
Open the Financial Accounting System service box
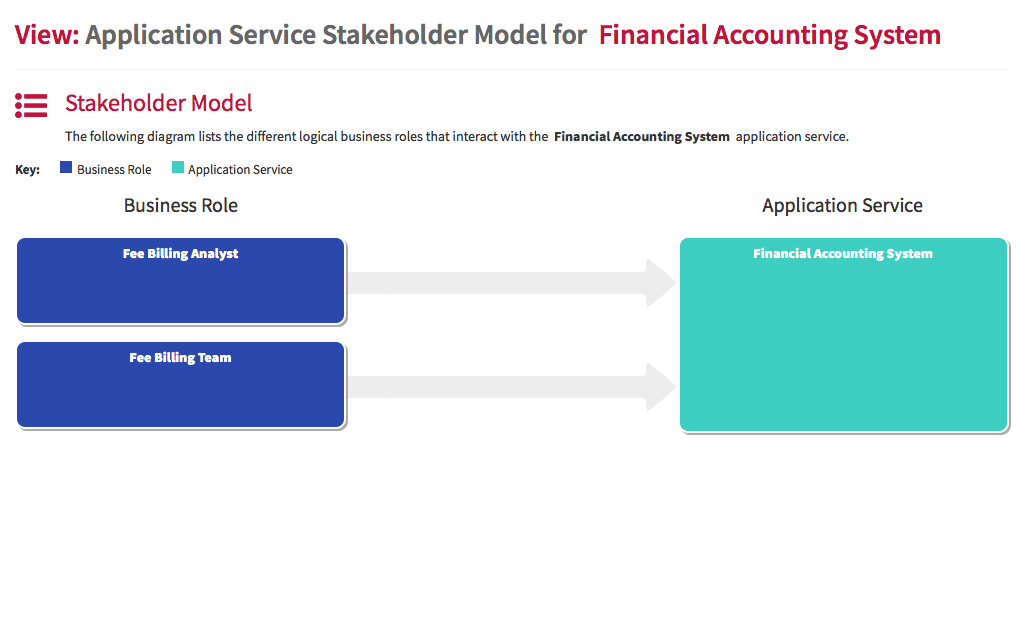coord(844,335)
